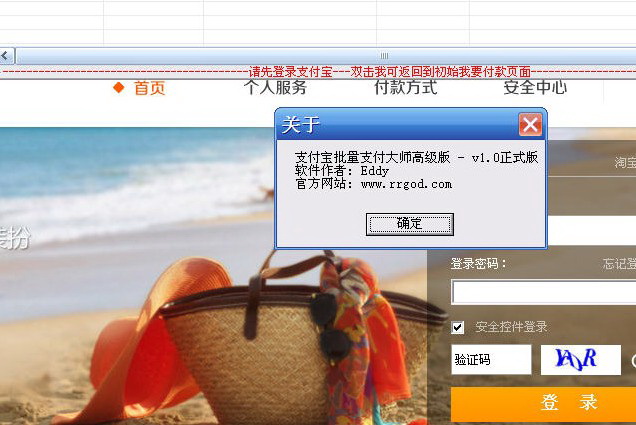The height and width of the screenshot is (425, 636).
Task: Click the 验证码 input field
Action: click(x=491, y=359)
